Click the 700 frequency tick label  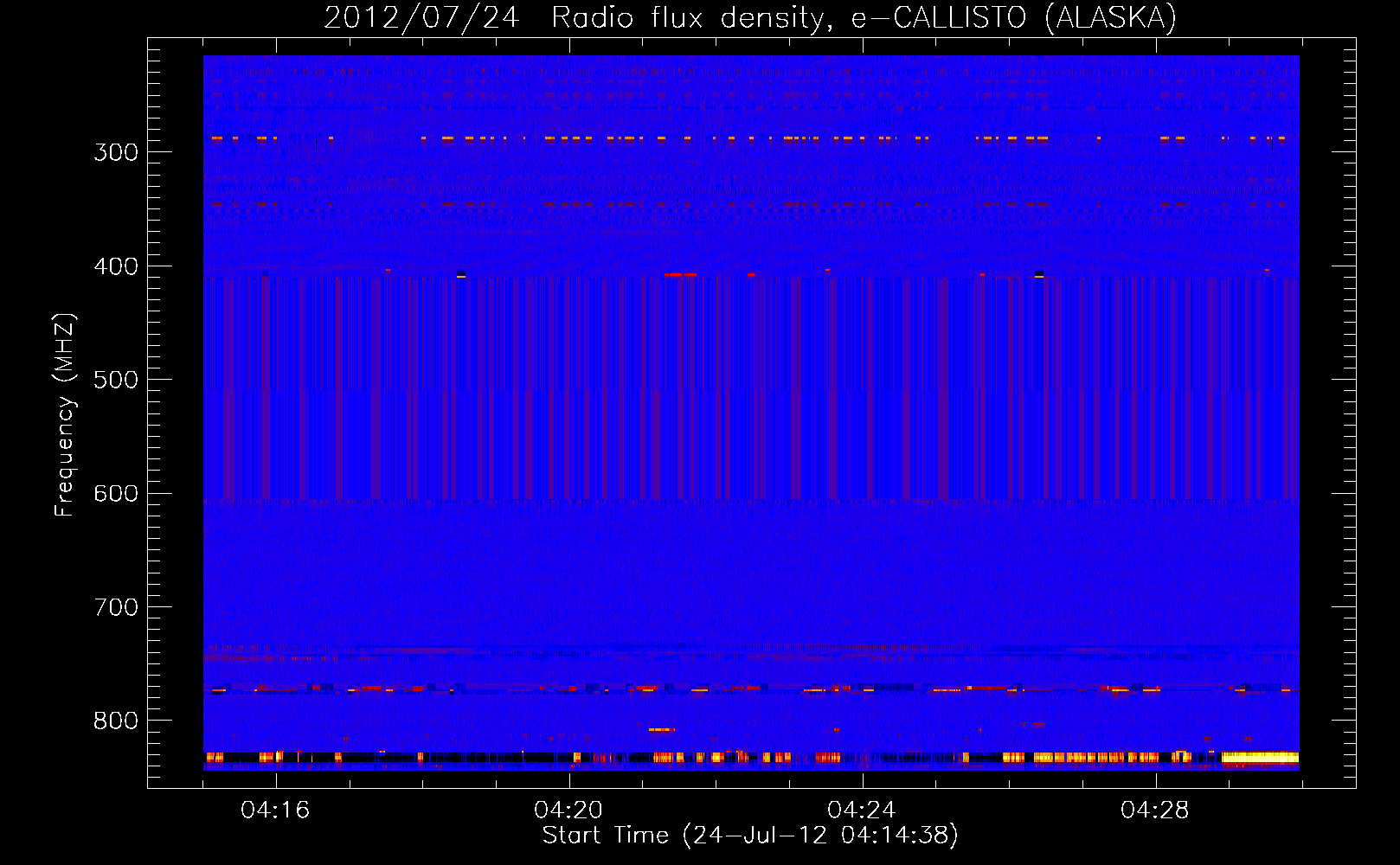click(x=116, y=607)
